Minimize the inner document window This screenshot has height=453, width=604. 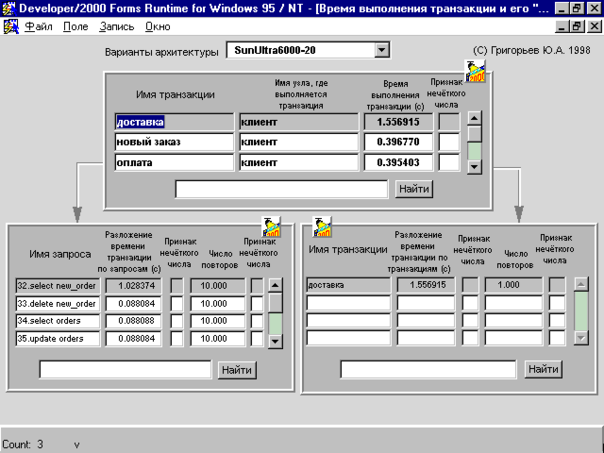[562, 26]
